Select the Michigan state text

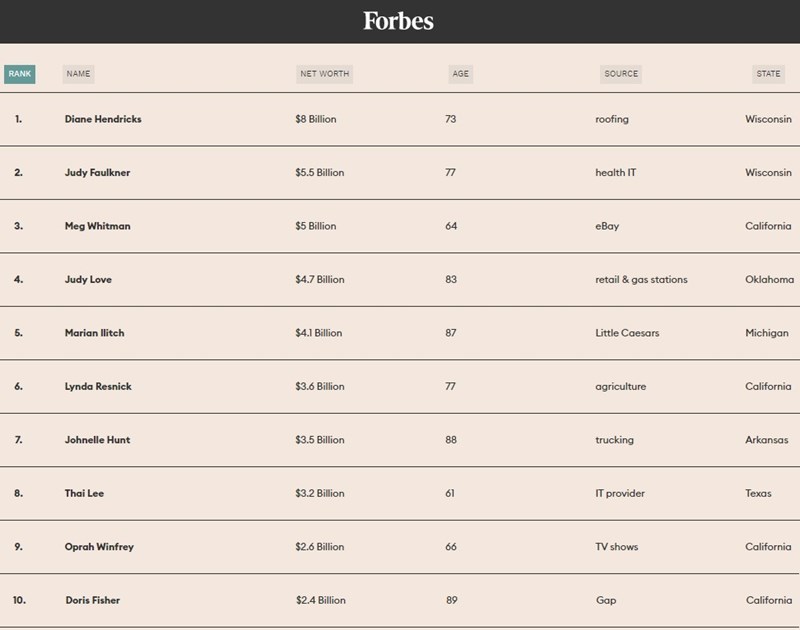point(767,333)
